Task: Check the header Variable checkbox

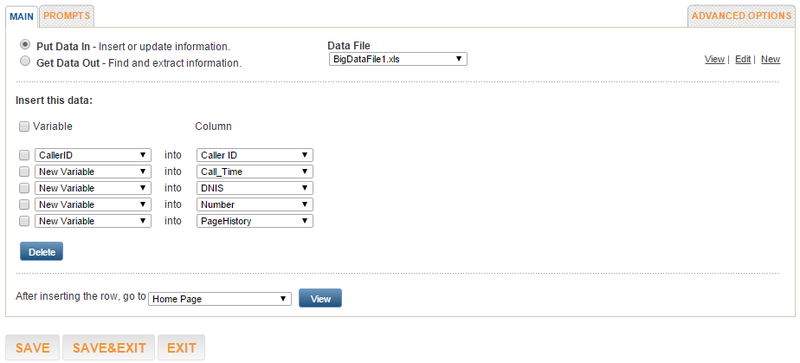Action: pos(24,127)
